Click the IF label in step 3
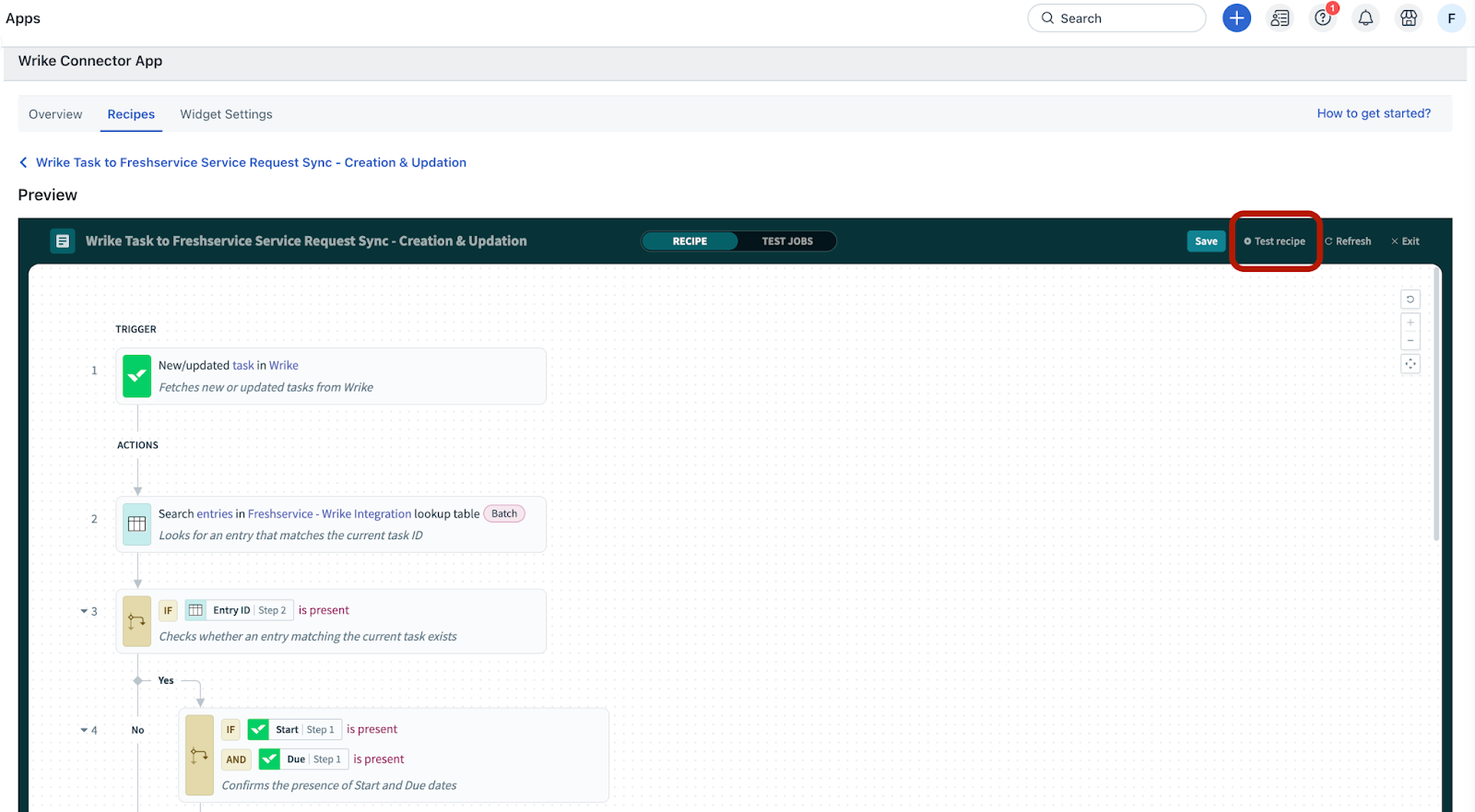This screenshot has height=812, width=1475. (x=168, y=610)
